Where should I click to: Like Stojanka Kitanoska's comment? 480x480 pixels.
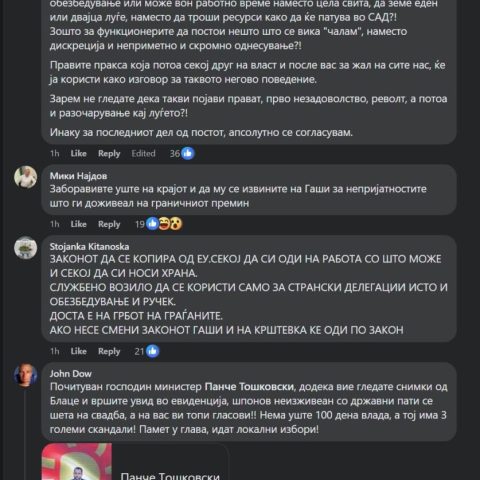point(78,351)
